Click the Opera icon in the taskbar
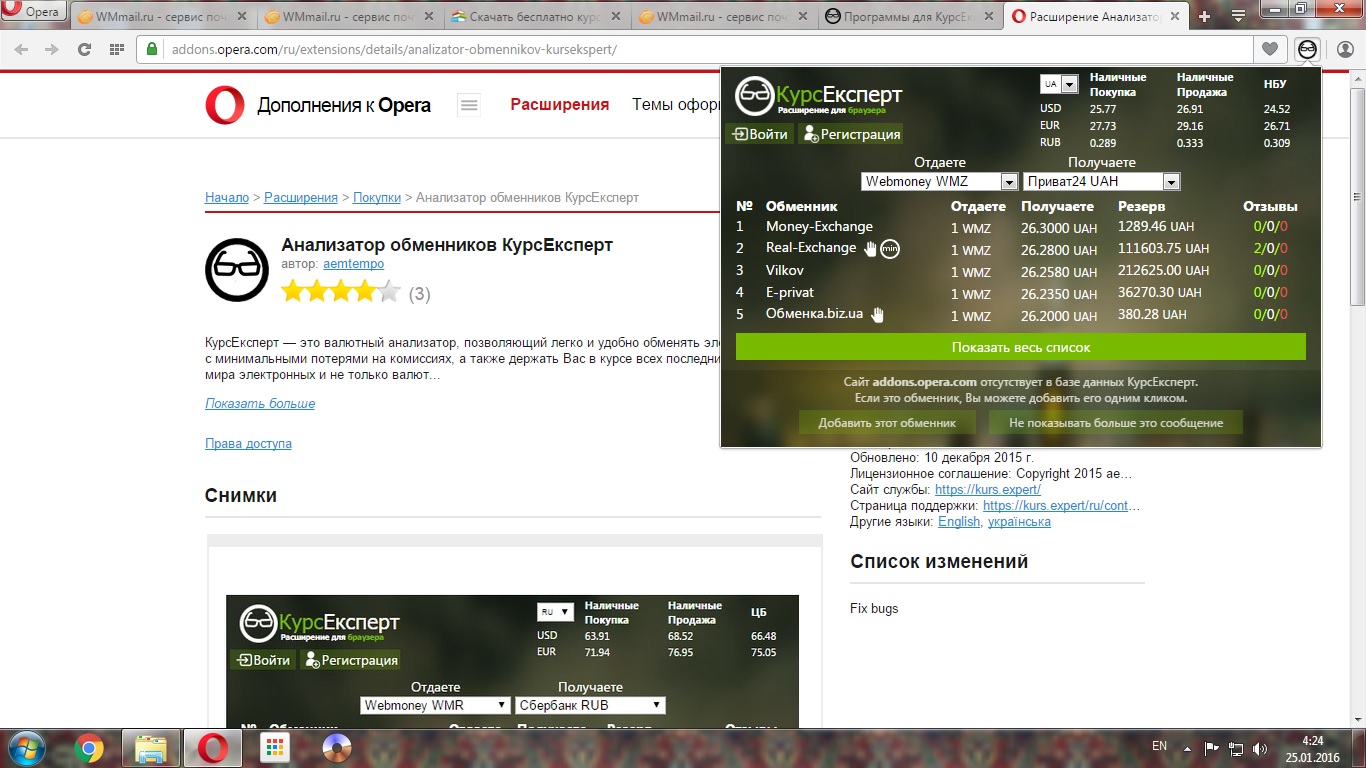1366x768 pixels. pyautogui.click(x=212, y=747)
